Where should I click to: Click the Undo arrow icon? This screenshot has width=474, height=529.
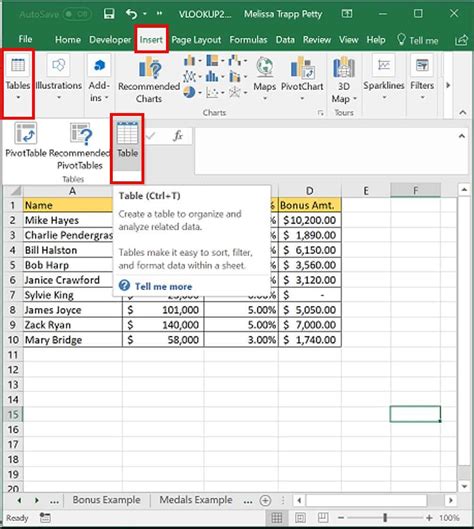[132, 14]
